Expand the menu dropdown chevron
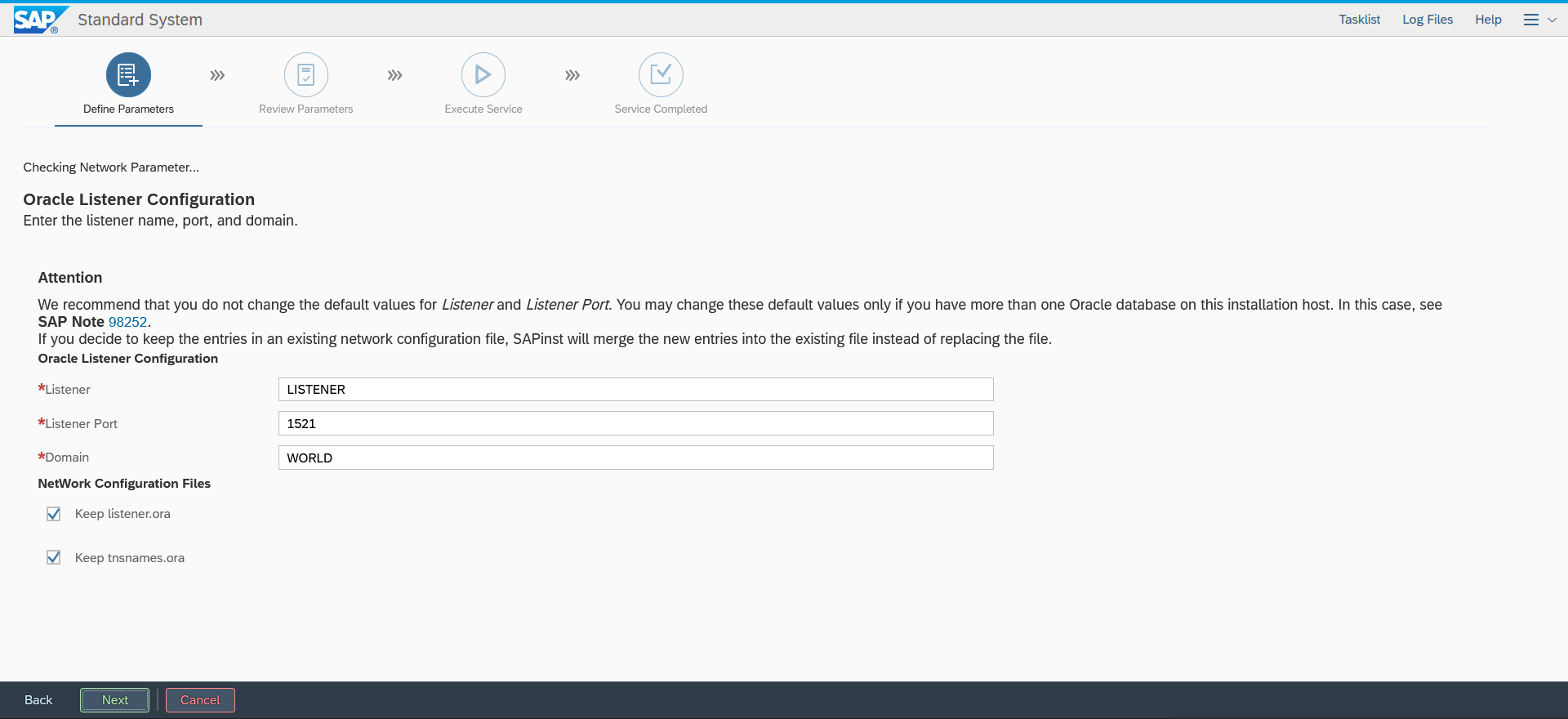 (x=1552, y=20)
